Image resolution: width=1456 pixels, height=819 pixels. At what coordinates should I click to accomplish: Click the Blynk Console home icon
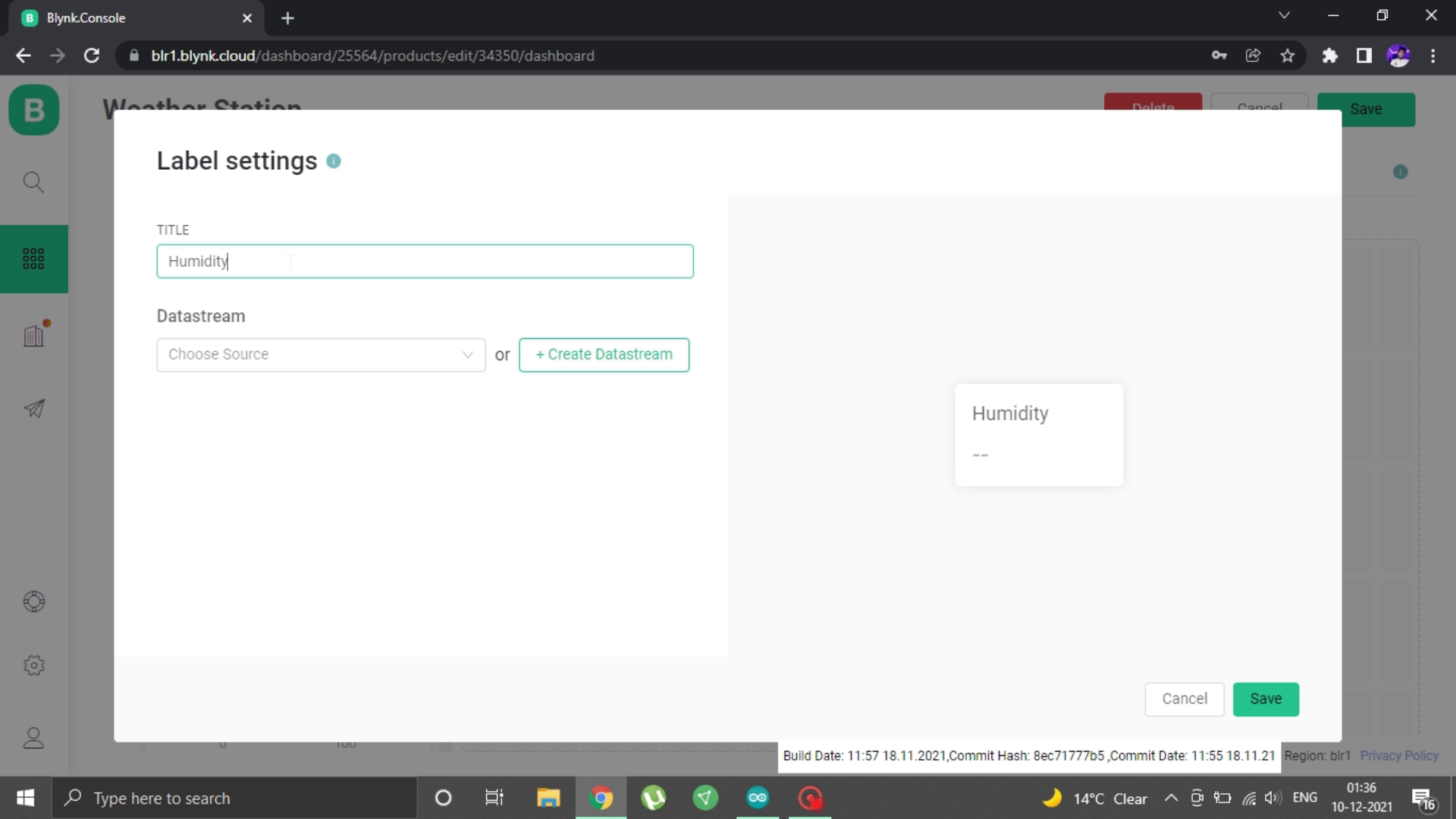click(33, 110)
